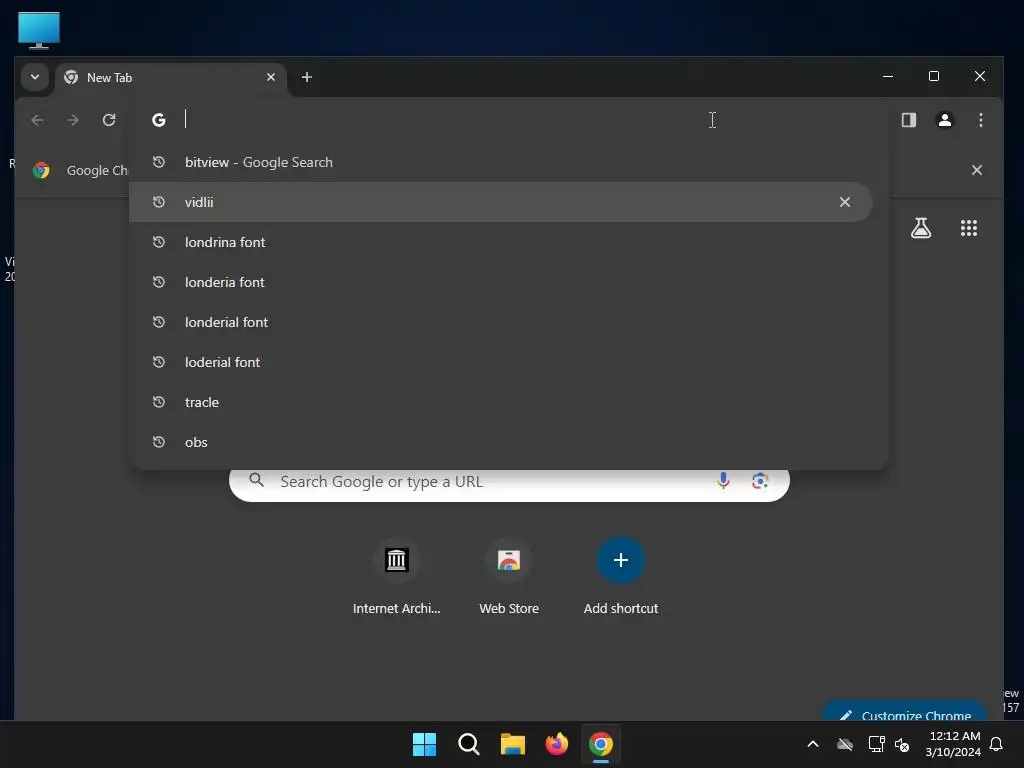The image size is (1024, 768).
Task: Reload the page
Action: [109, 120]
